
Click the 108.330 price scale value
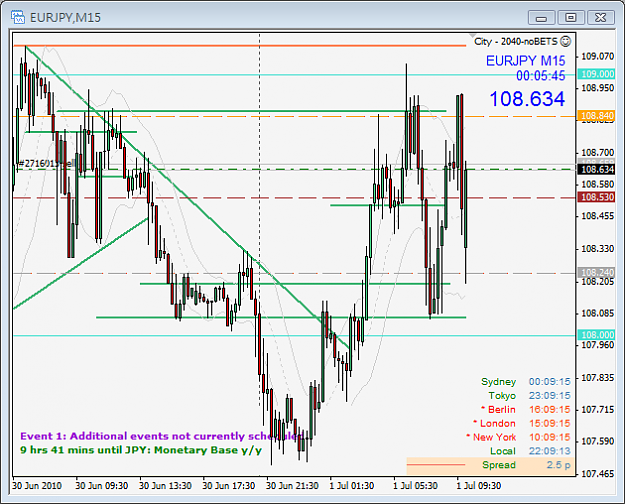click(x=597, y=249)
